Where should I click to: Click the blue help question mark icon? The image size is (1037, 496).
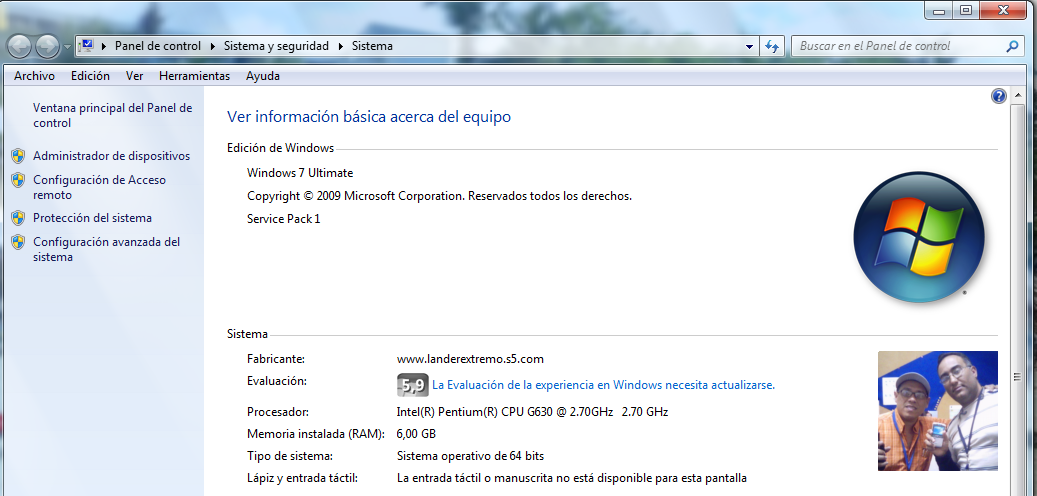[999, 97]
